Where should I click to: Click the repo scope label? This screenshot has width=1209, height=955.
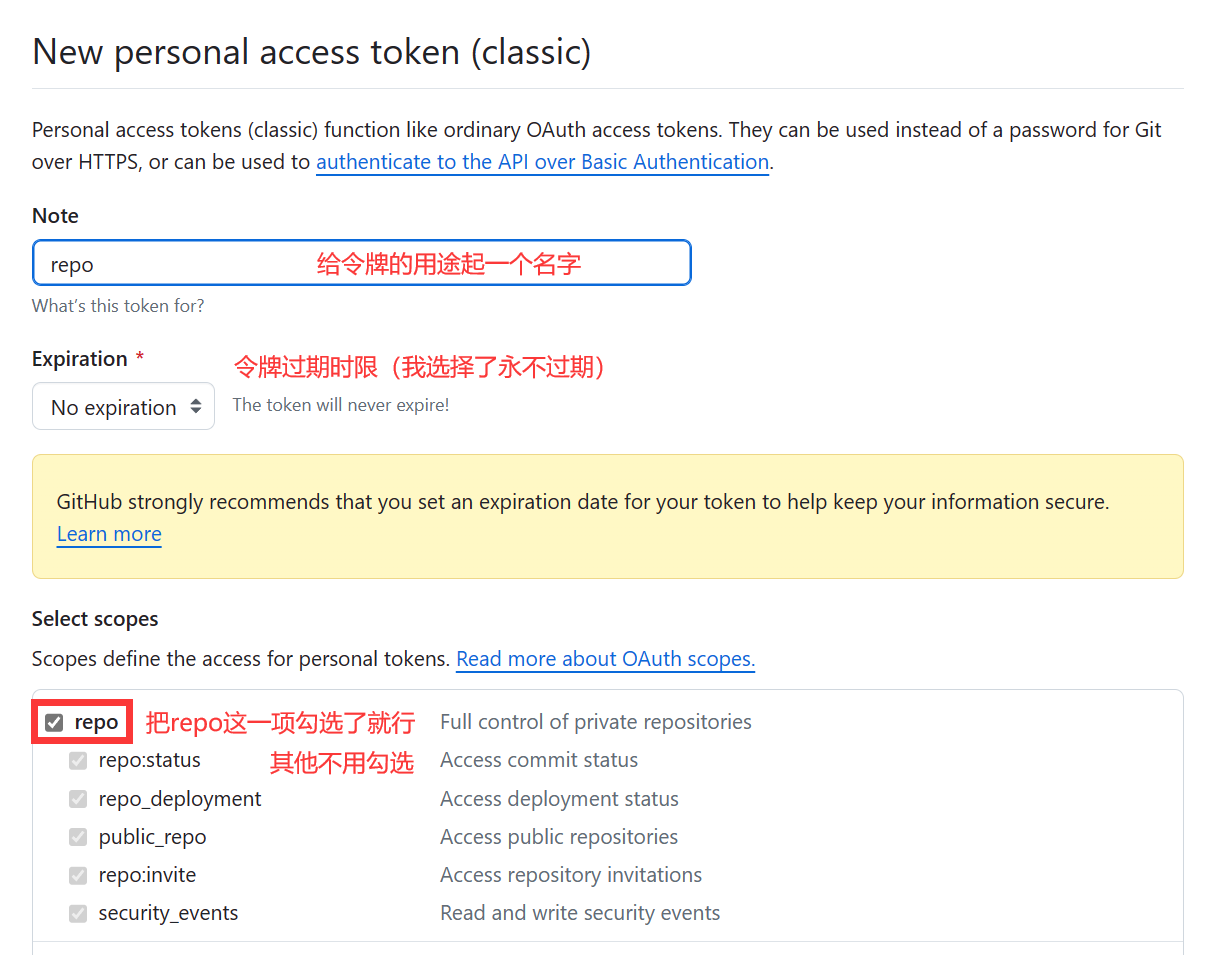(96, 722)
